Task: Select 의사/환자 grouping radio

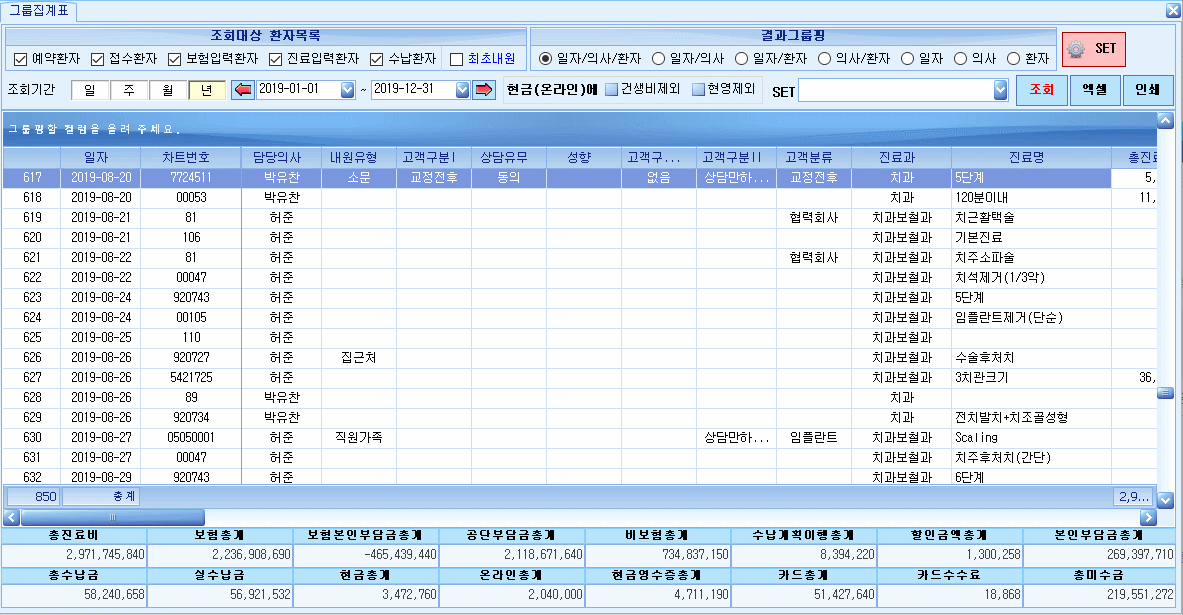Action: point(825,58)
